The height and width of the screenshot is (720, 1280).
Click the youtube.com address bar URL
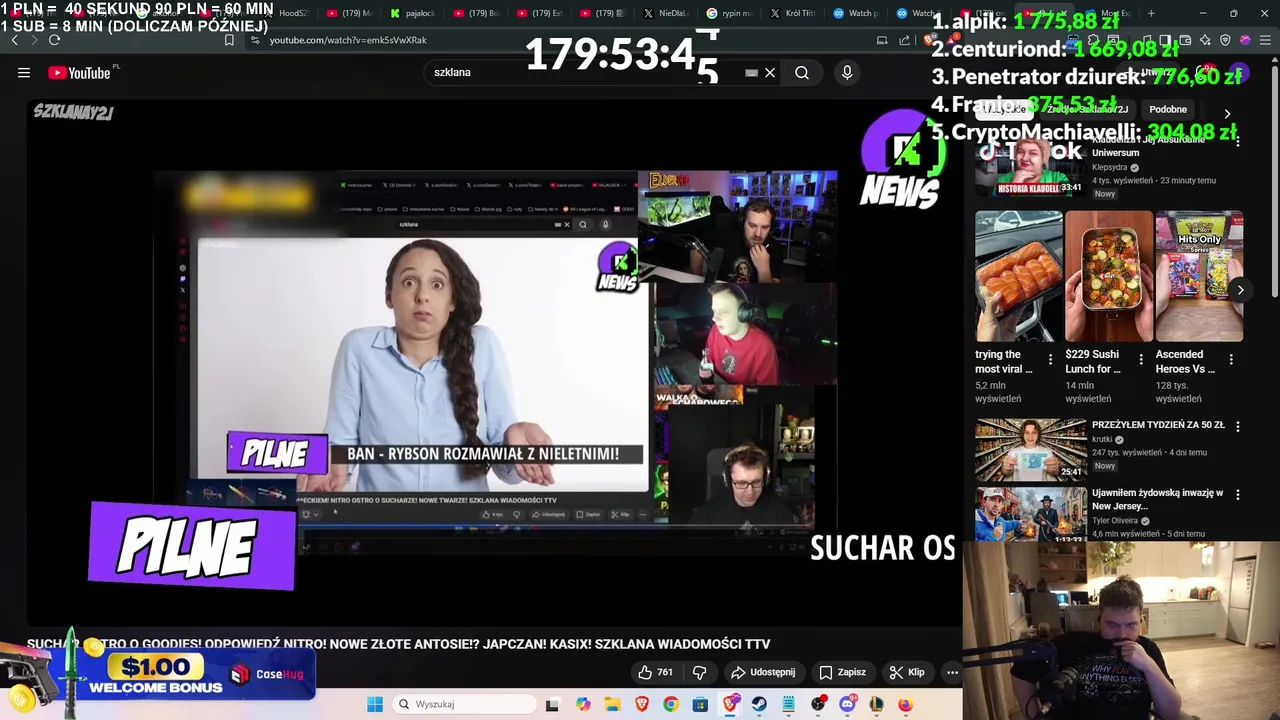pos(348,40)
